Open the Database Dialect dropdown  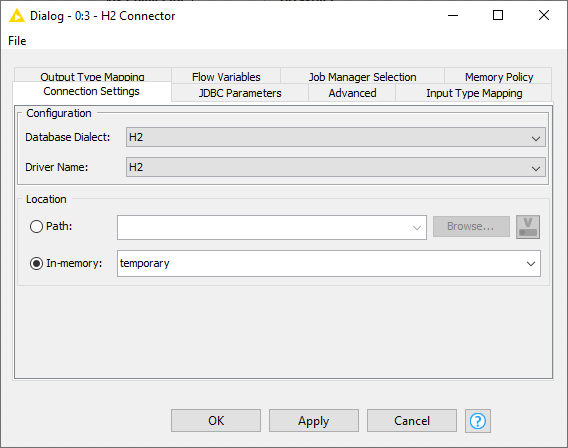[x=335, y=137]
